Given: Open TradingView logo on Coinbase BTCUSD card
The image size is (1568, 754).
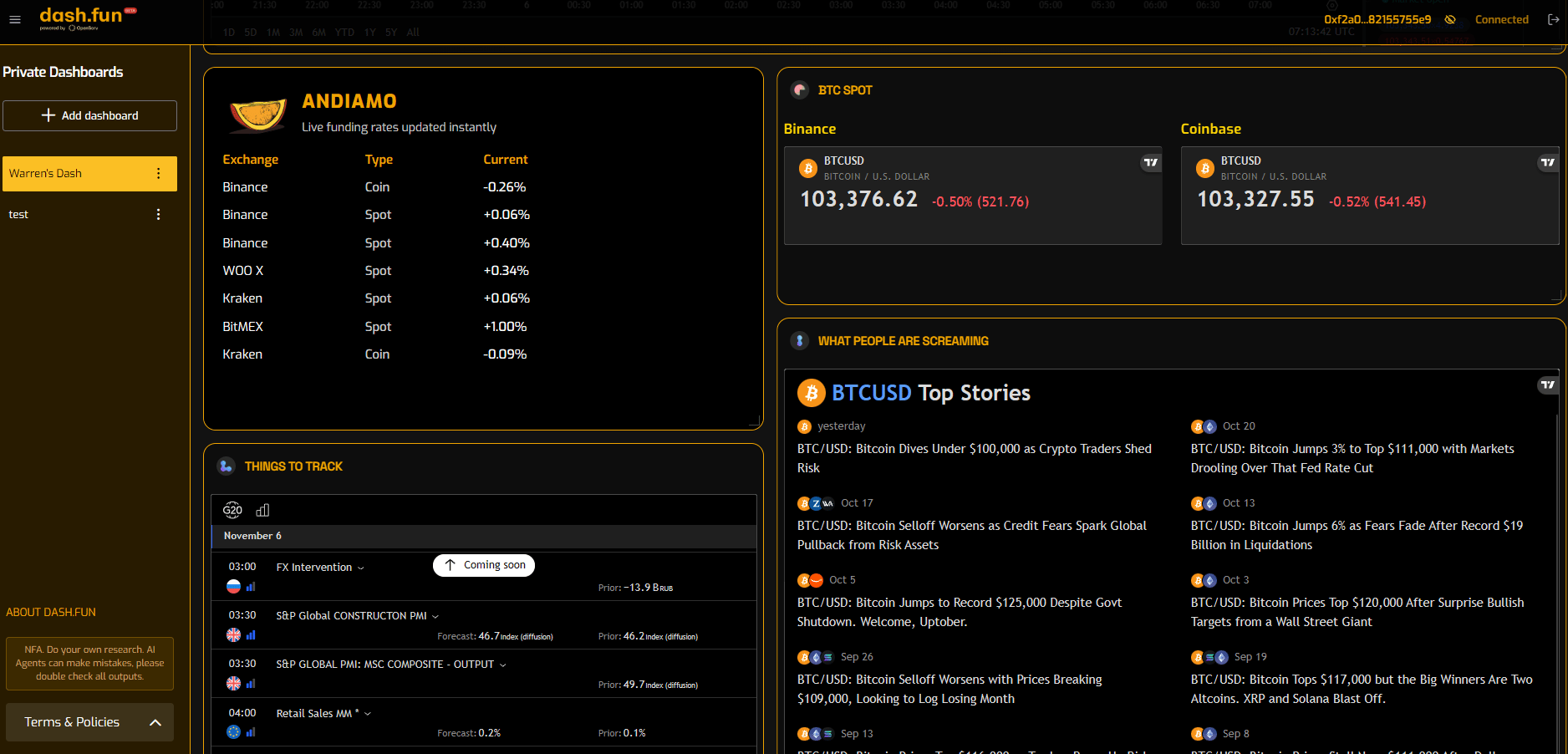Looking at the screenshot, I should coord(1548,162).
